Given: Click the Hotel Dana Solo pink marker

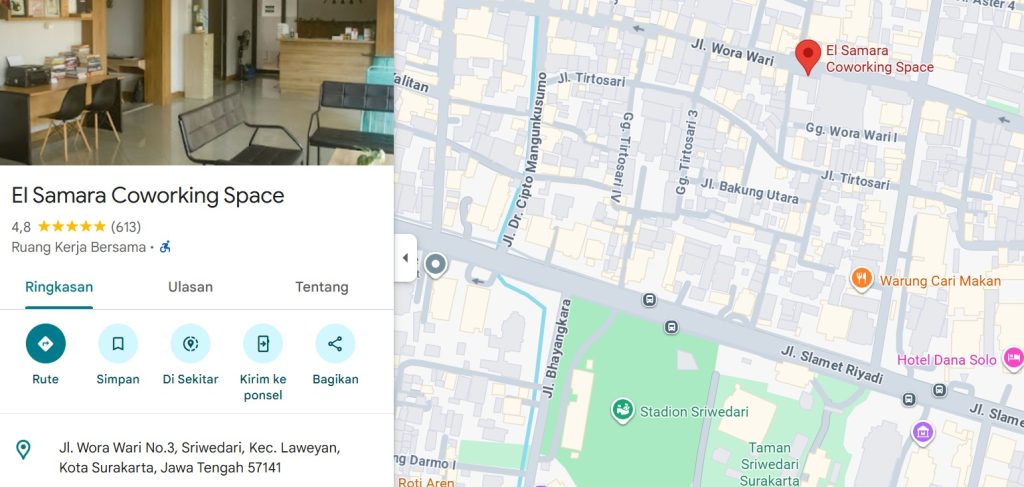Looking at the screenshot, I should click(1013, 359).
